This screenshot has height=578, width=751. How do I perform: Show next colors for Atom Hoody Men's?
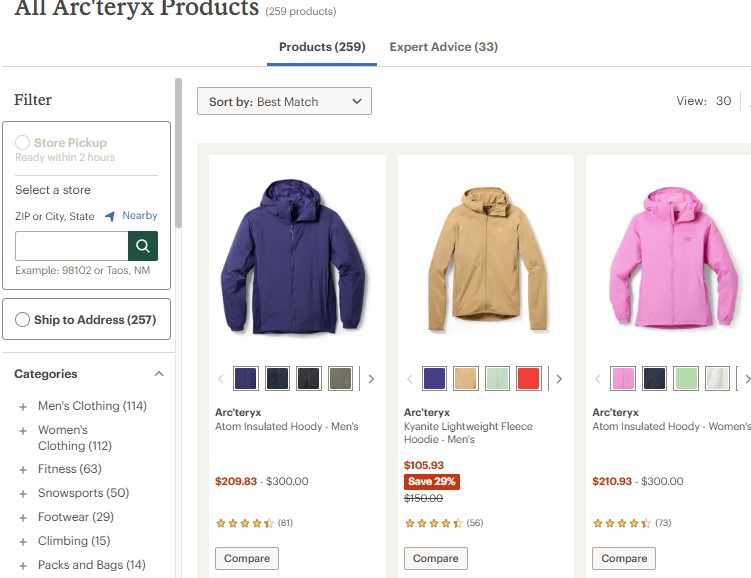[371, 379]
